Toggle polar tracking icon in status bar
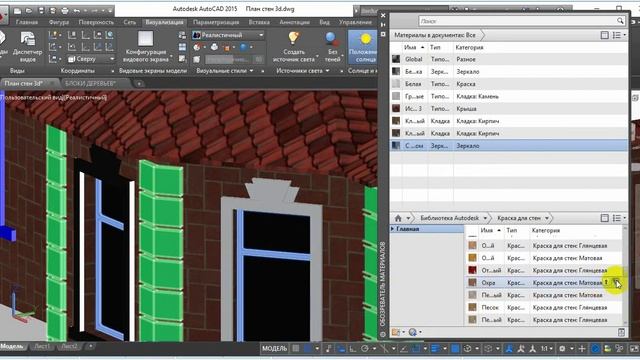 (364, 349)
